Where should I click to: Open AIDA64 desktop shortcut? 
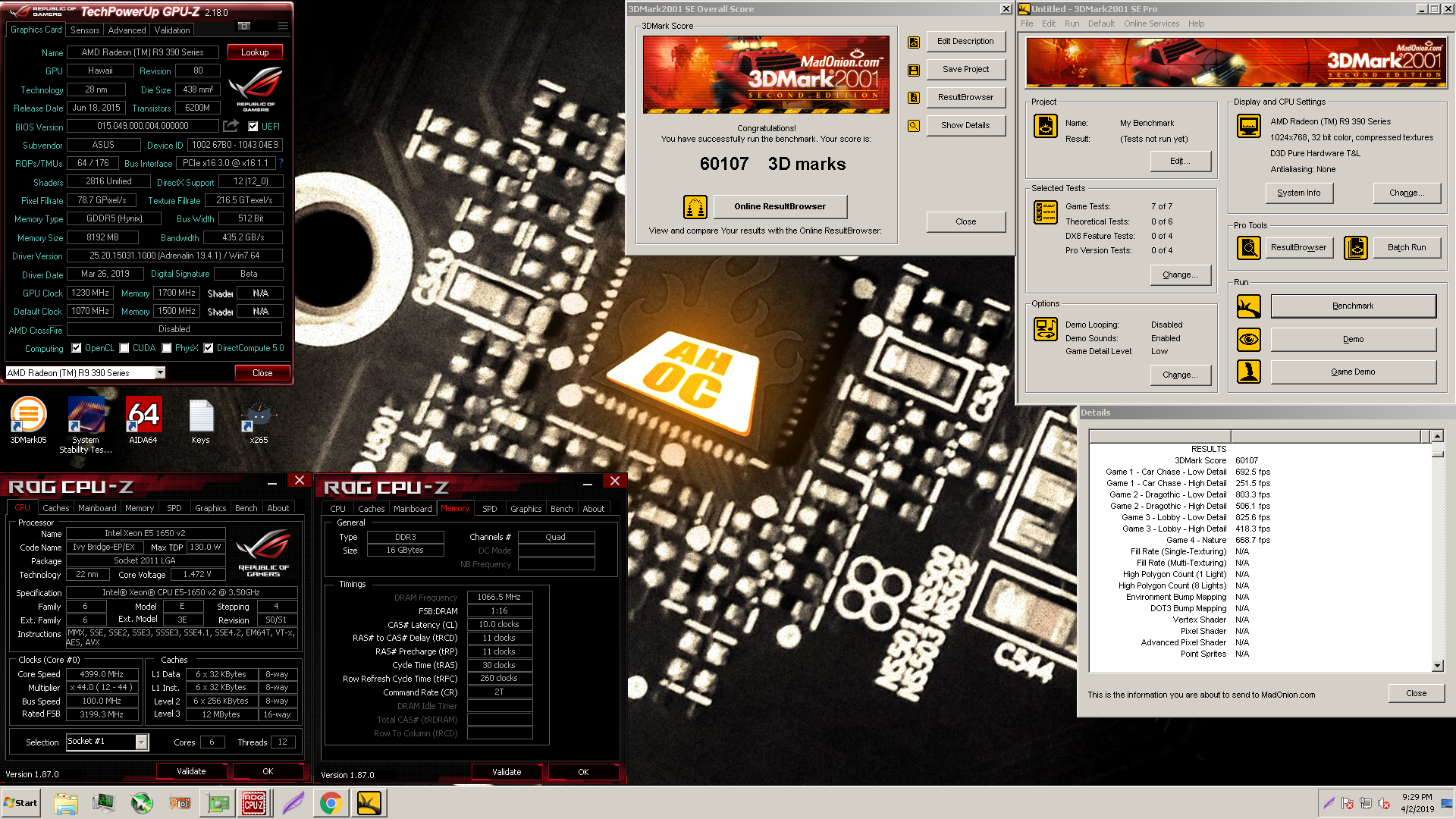143,420
